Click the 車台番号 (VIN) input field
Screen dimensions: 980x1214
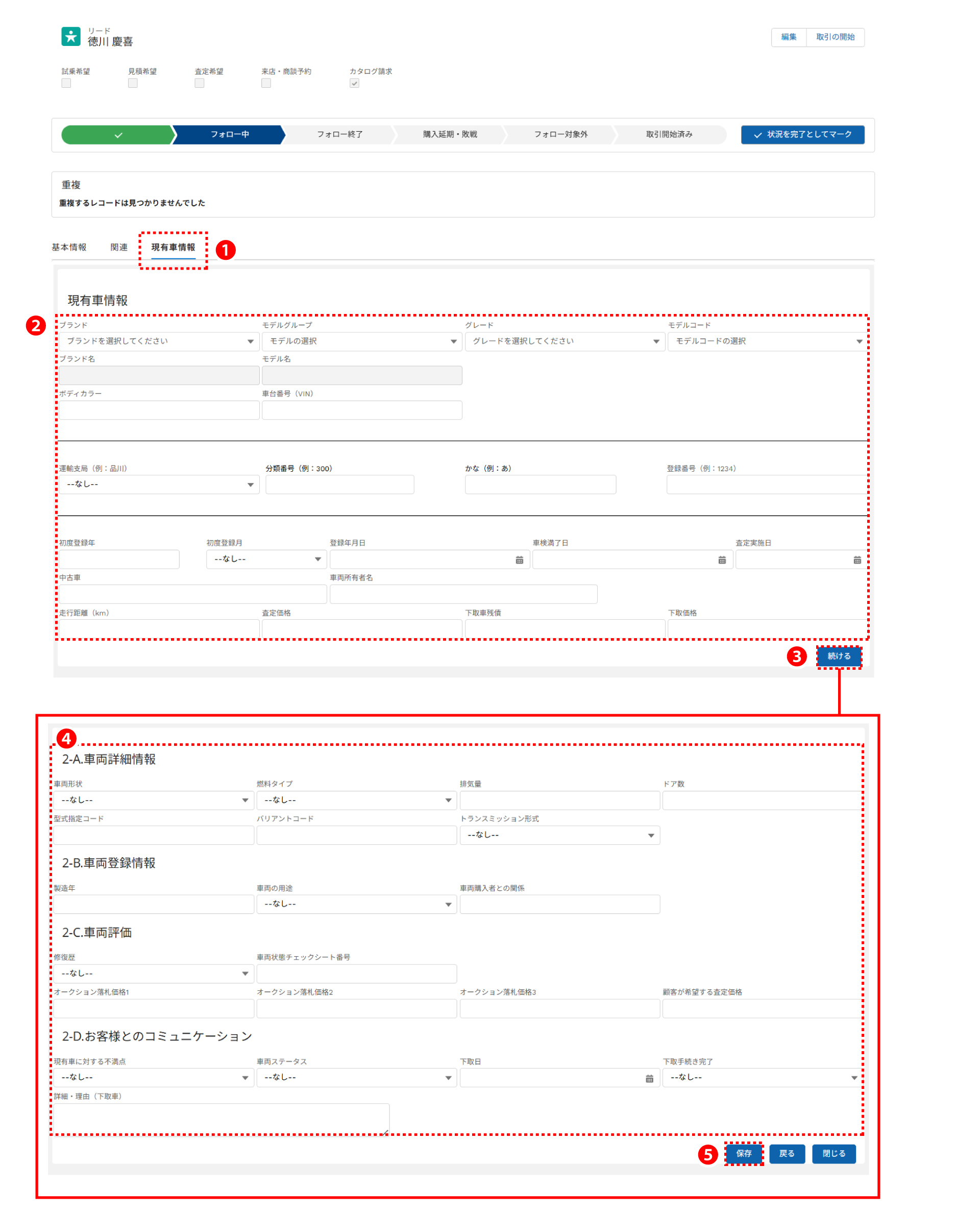pos(361,410)
